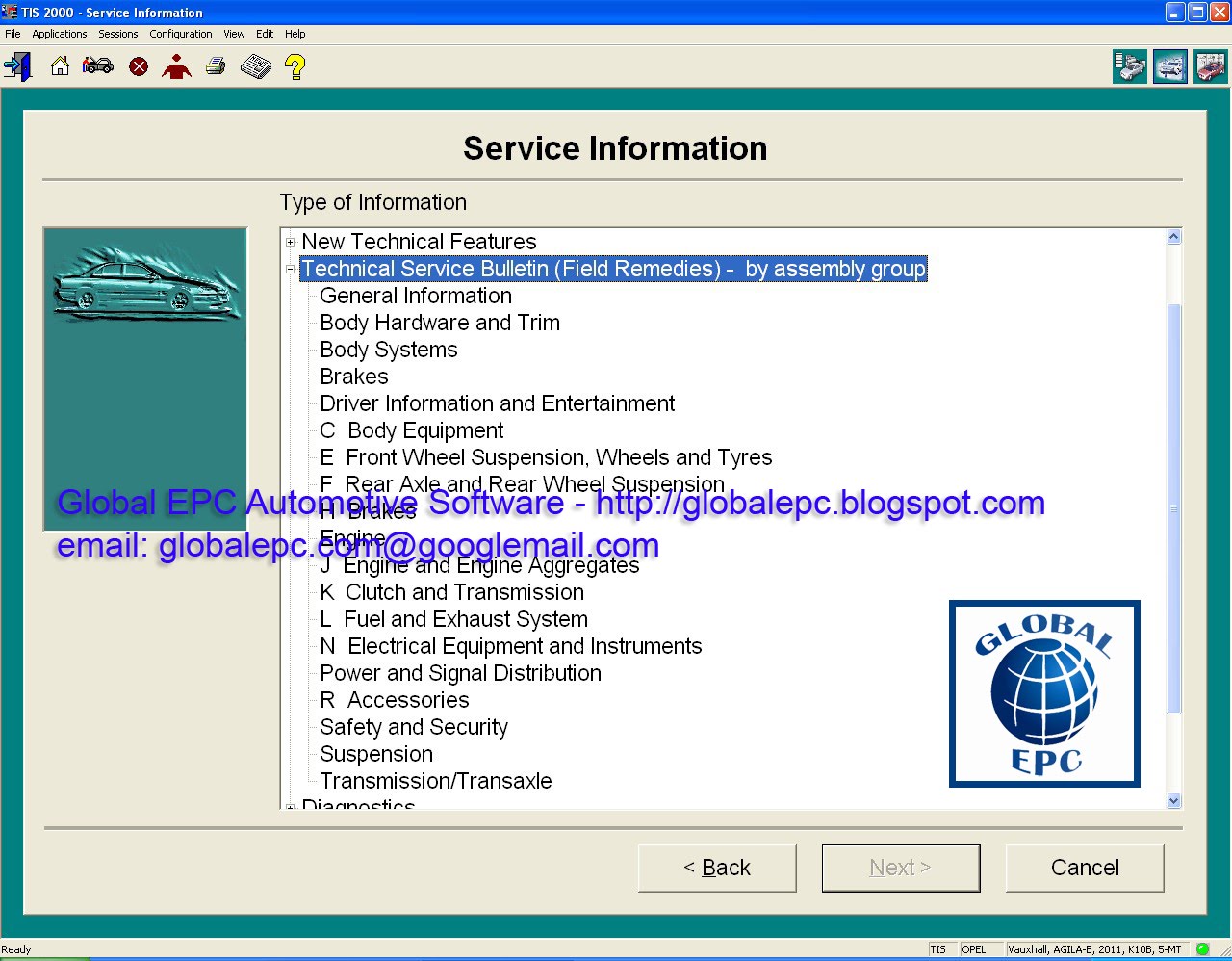Go to the Home toolbar icon
Screen dimensions: 1232x961
point(60,66)
